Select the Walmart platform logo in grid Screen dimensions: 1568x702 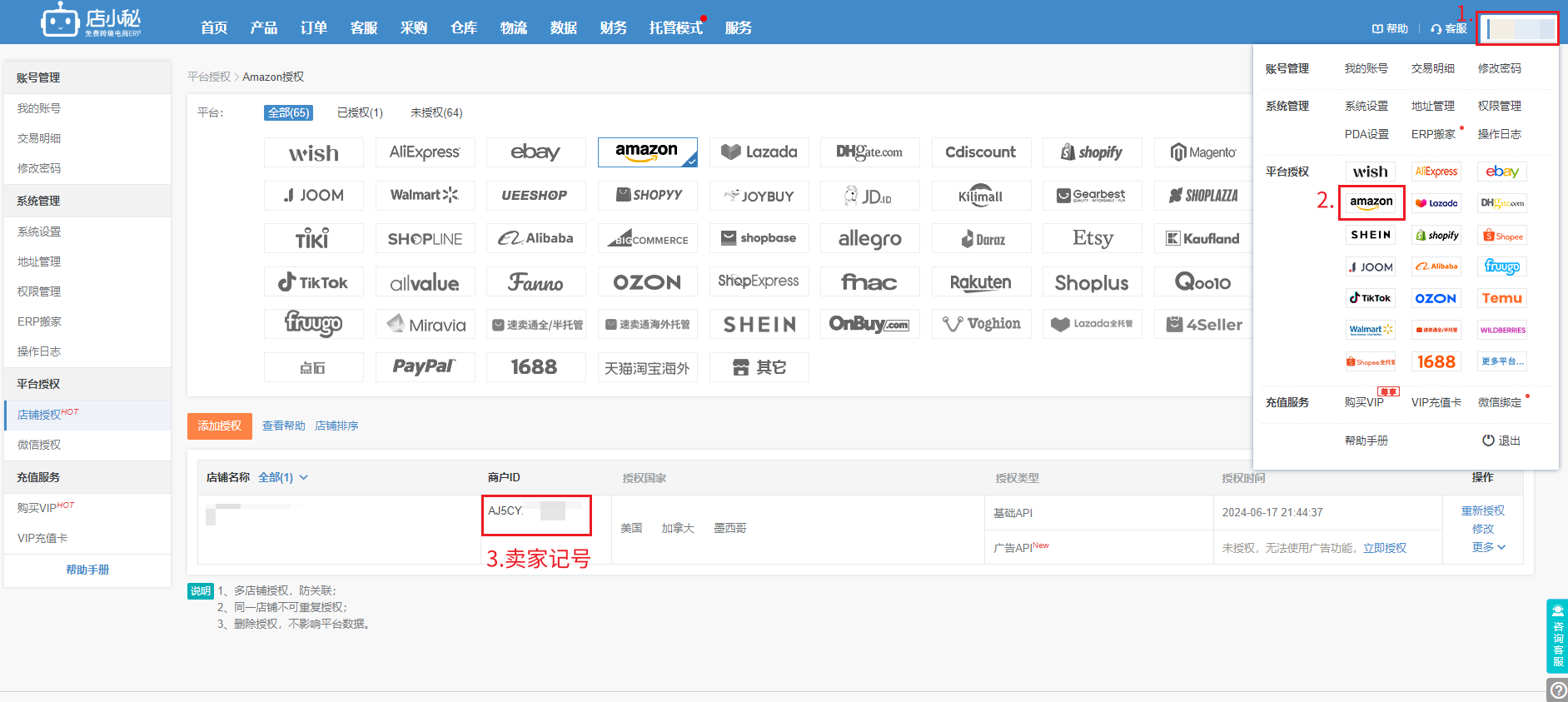[x=425, y=196]
